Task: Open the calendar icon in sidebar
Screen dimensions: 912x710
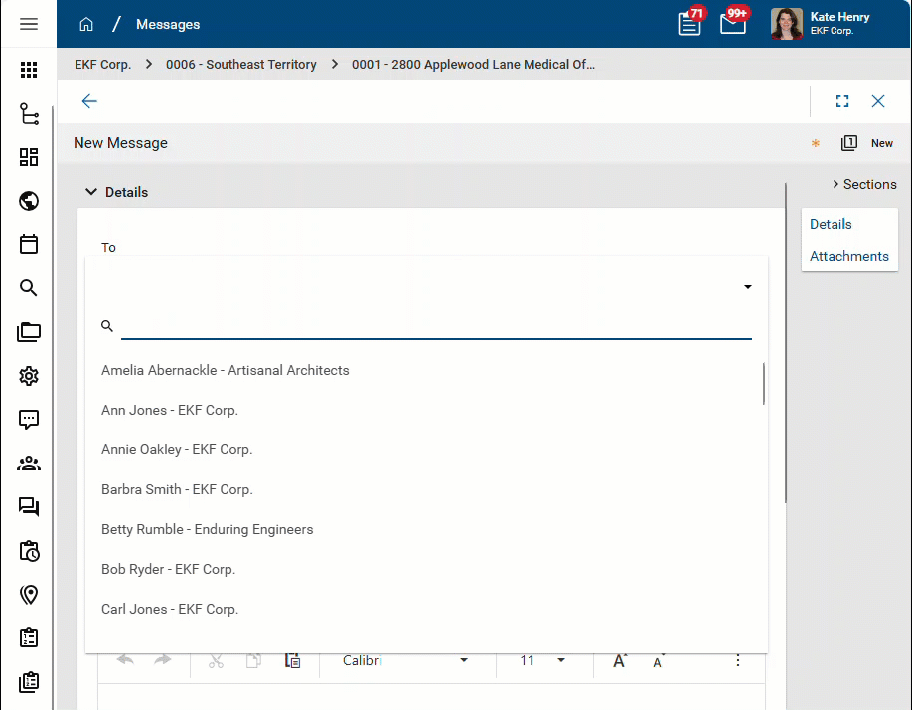Action: coord(29,244)
